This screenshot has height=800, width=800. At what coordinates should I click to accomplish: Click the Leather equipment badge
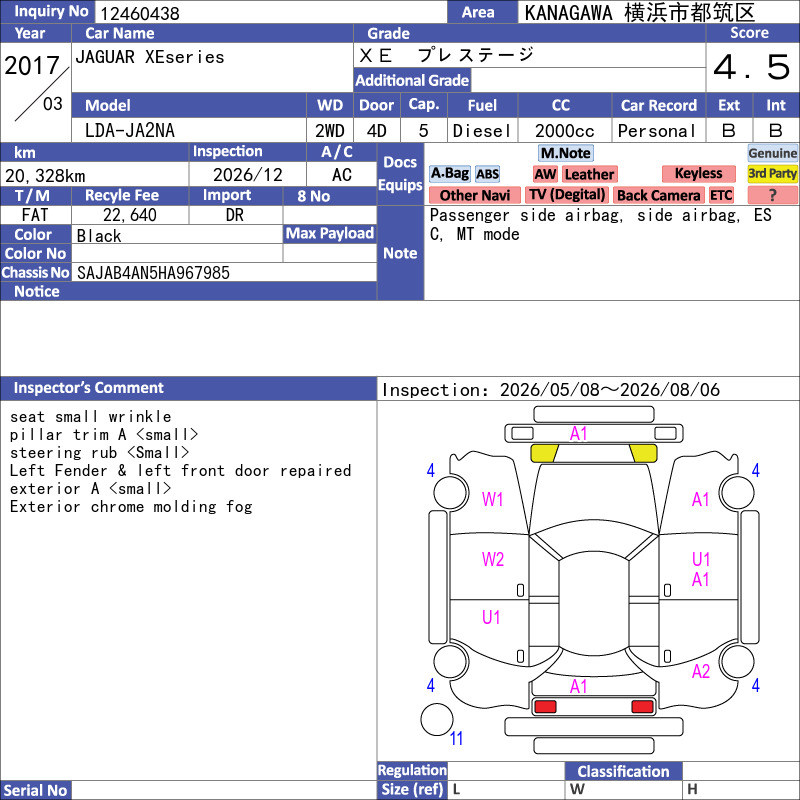[x=589, y=174]
